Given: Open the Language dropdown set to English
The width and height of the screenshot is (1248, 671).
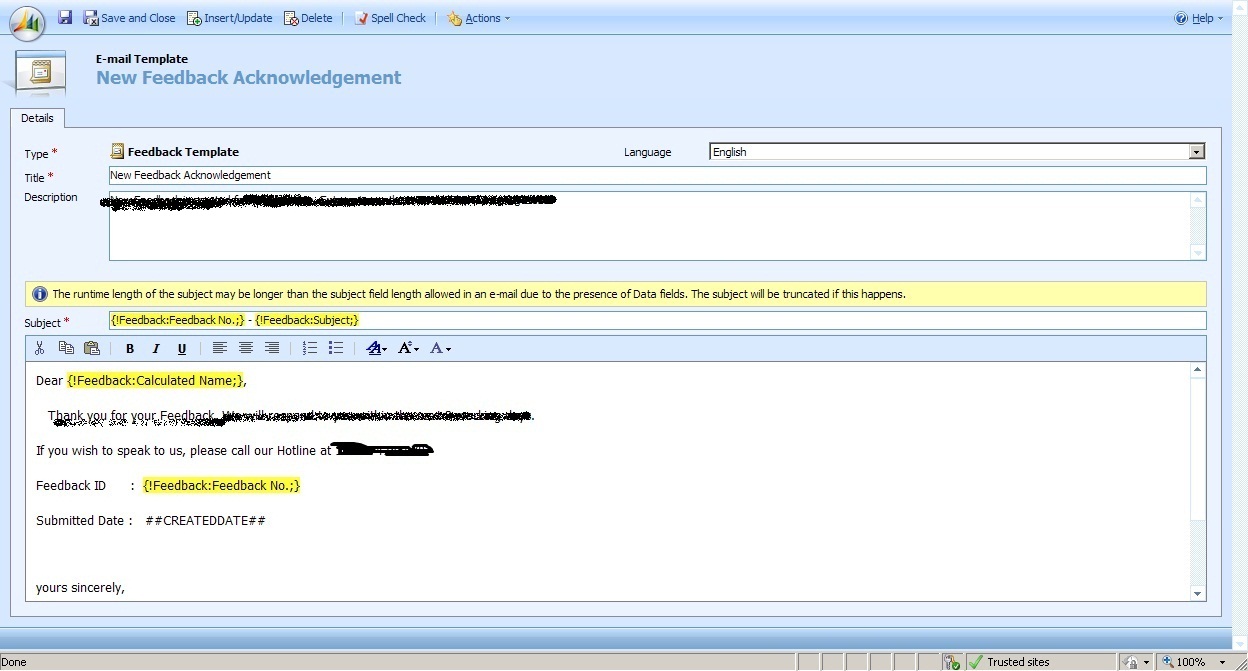Looking at the screenshot, I should click(1197, 151).
